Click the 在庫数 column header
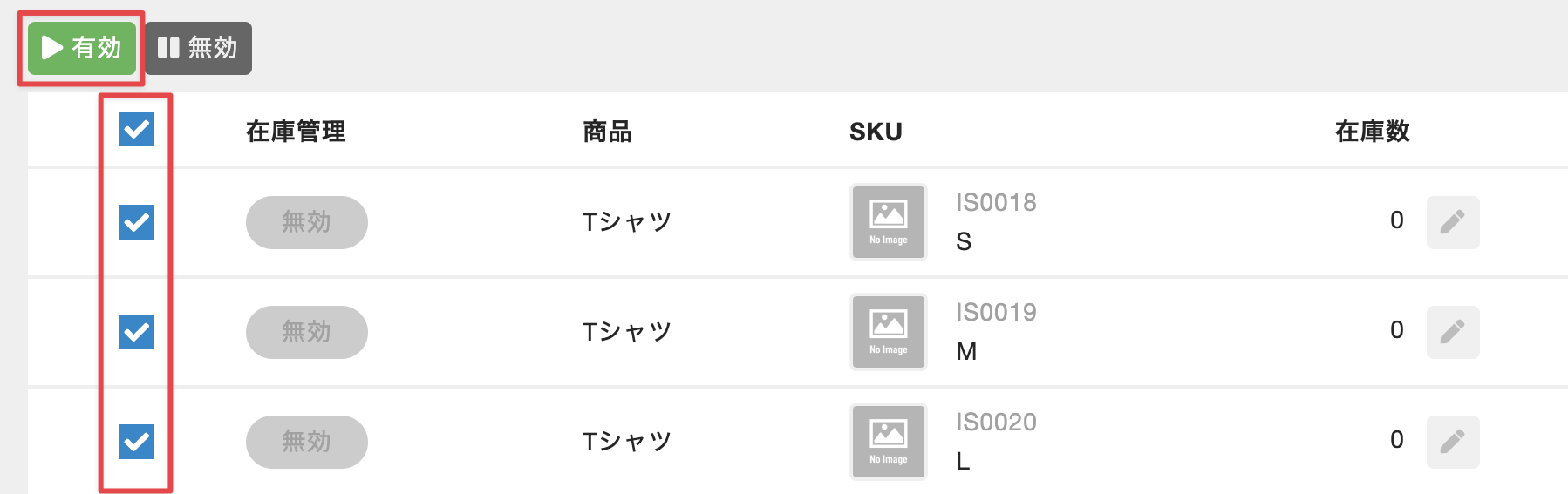The height and width of the screenshot is (494, 1568). [x=1372, y=132]
